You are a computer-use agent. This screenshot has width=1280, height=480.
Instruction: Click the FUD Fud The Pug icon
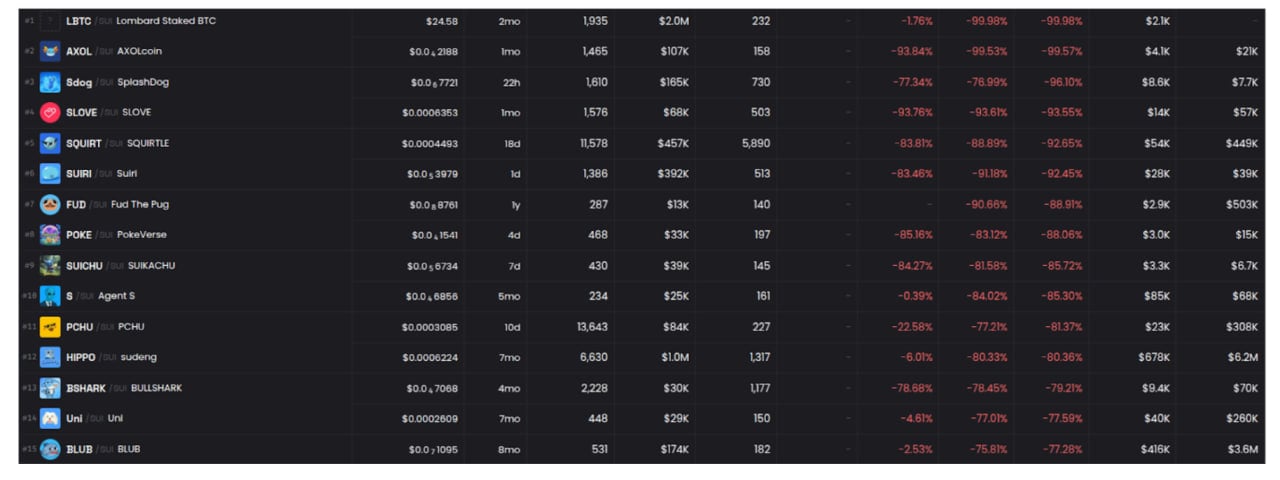(x=50, y=205)
